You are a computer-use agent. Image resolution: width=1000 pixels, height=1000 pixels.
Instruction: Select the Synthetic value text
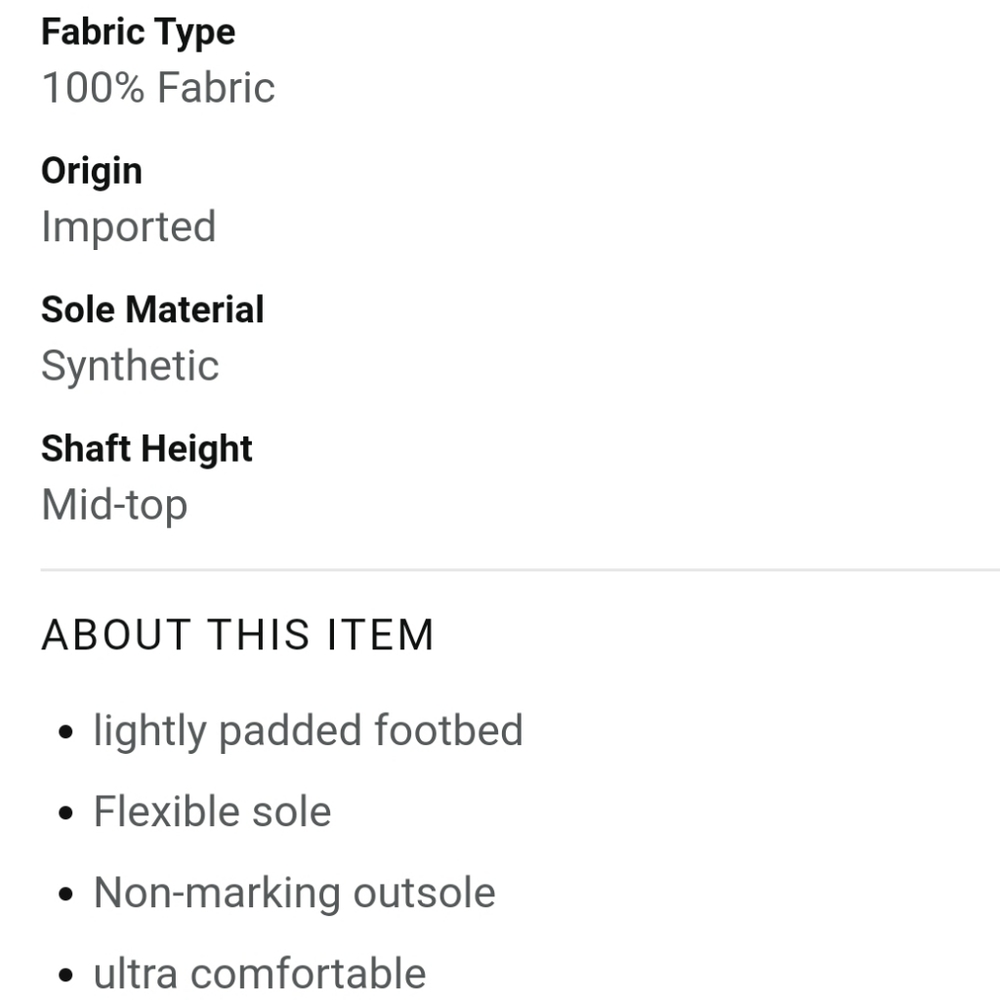130,367
